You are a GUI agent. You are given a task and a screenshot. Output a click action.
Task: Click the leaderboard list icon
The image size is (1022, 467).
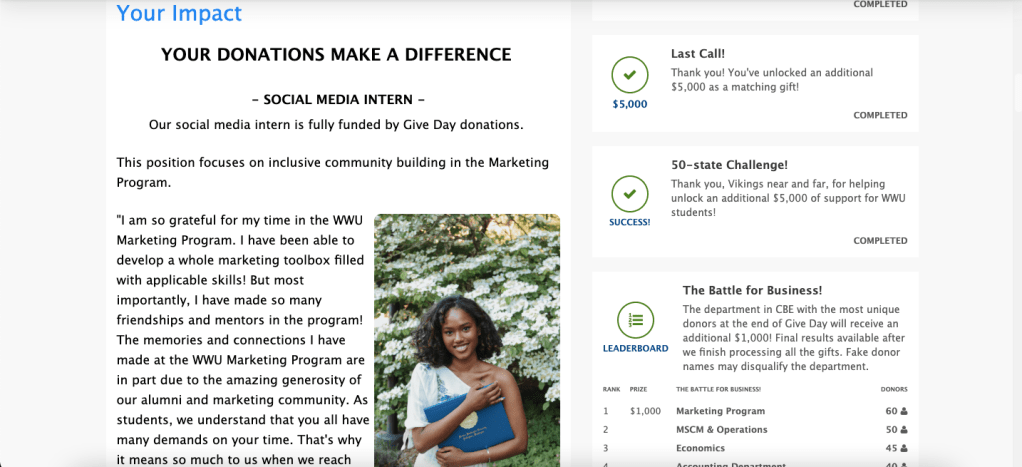(x=635, y=320)
